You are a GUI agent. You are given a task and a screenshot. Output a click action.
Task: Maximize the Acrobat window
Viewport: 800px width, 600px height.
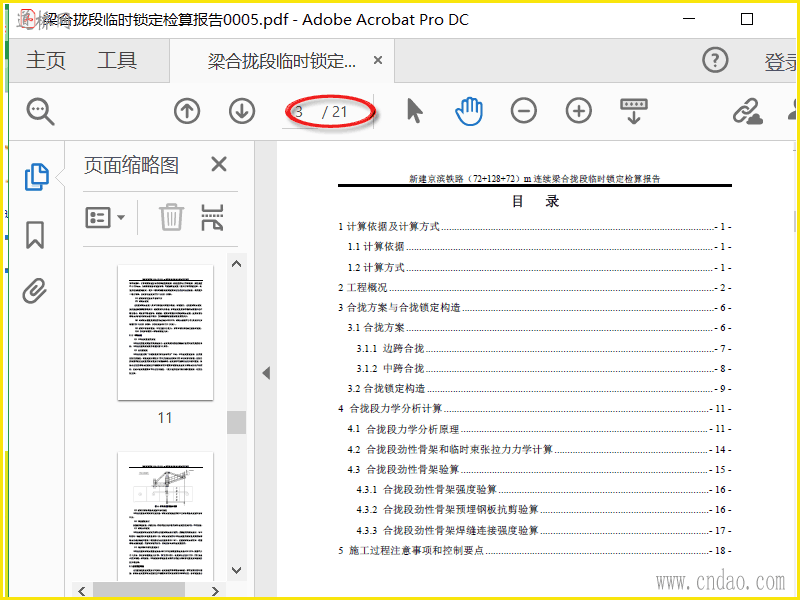pyautogui.click(x=746, y=19)
